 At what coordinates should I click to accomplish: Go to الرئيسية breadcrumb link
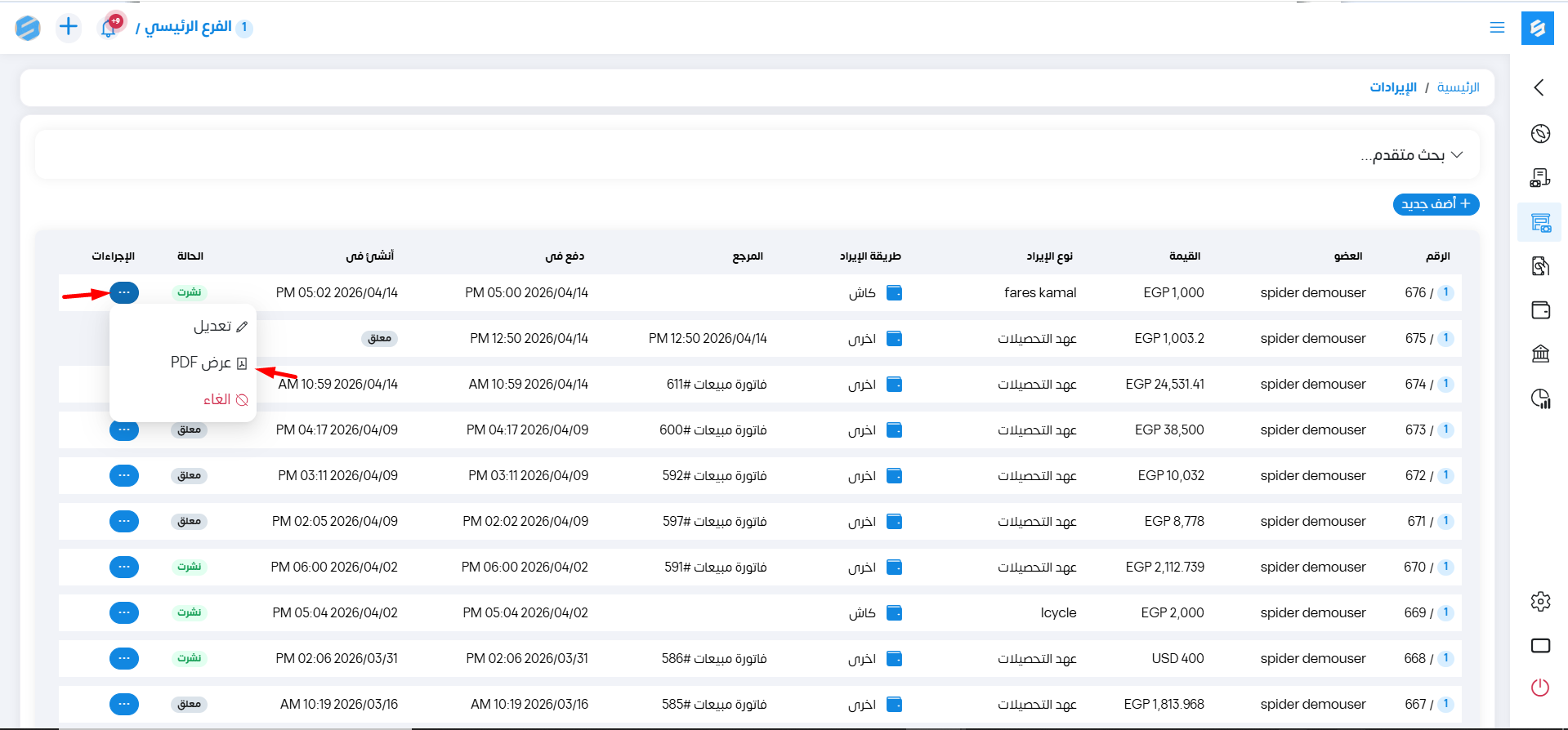(x=1458, y=87)
